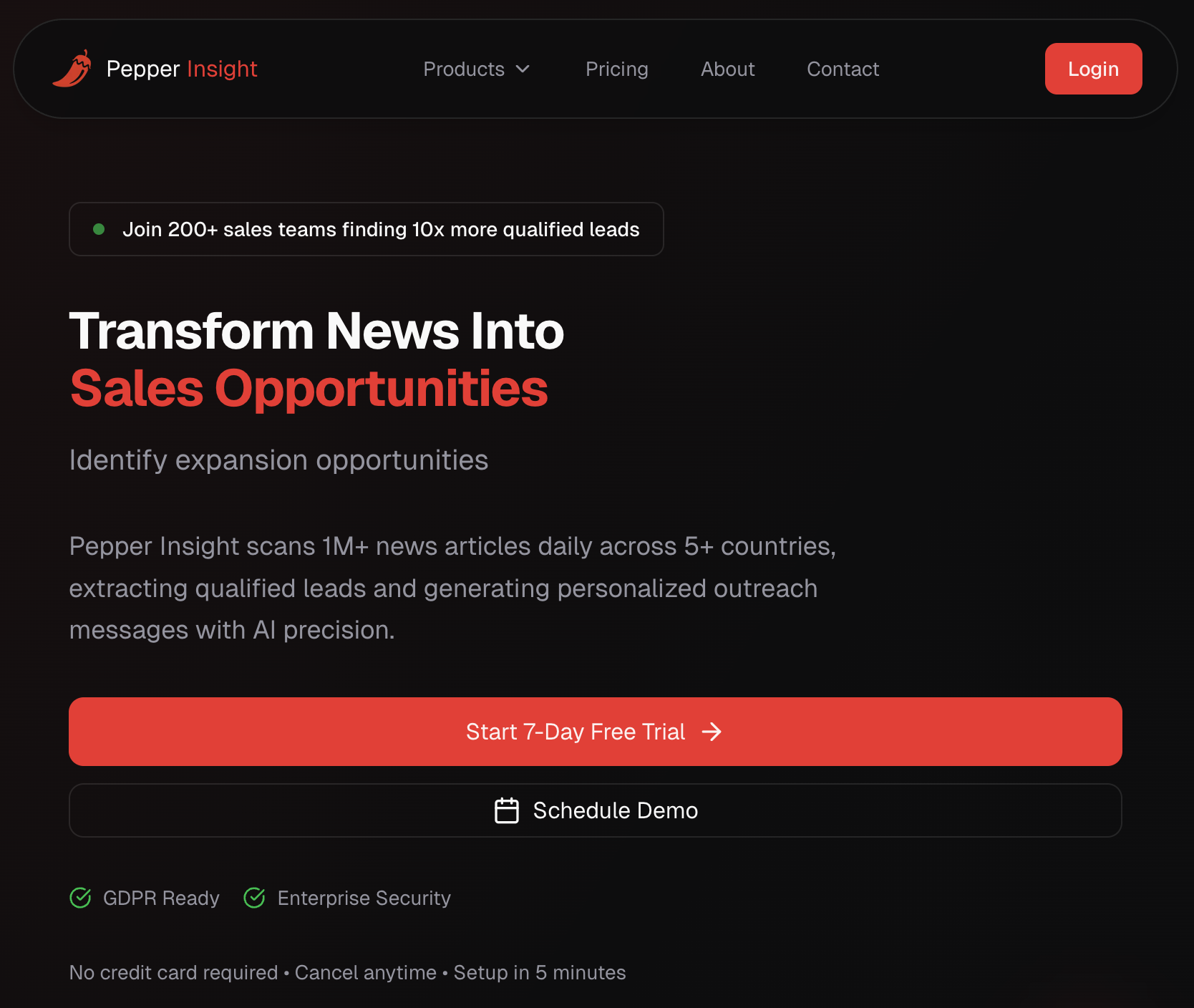Click the 'No credit card required' note

[x=347, y=972]
